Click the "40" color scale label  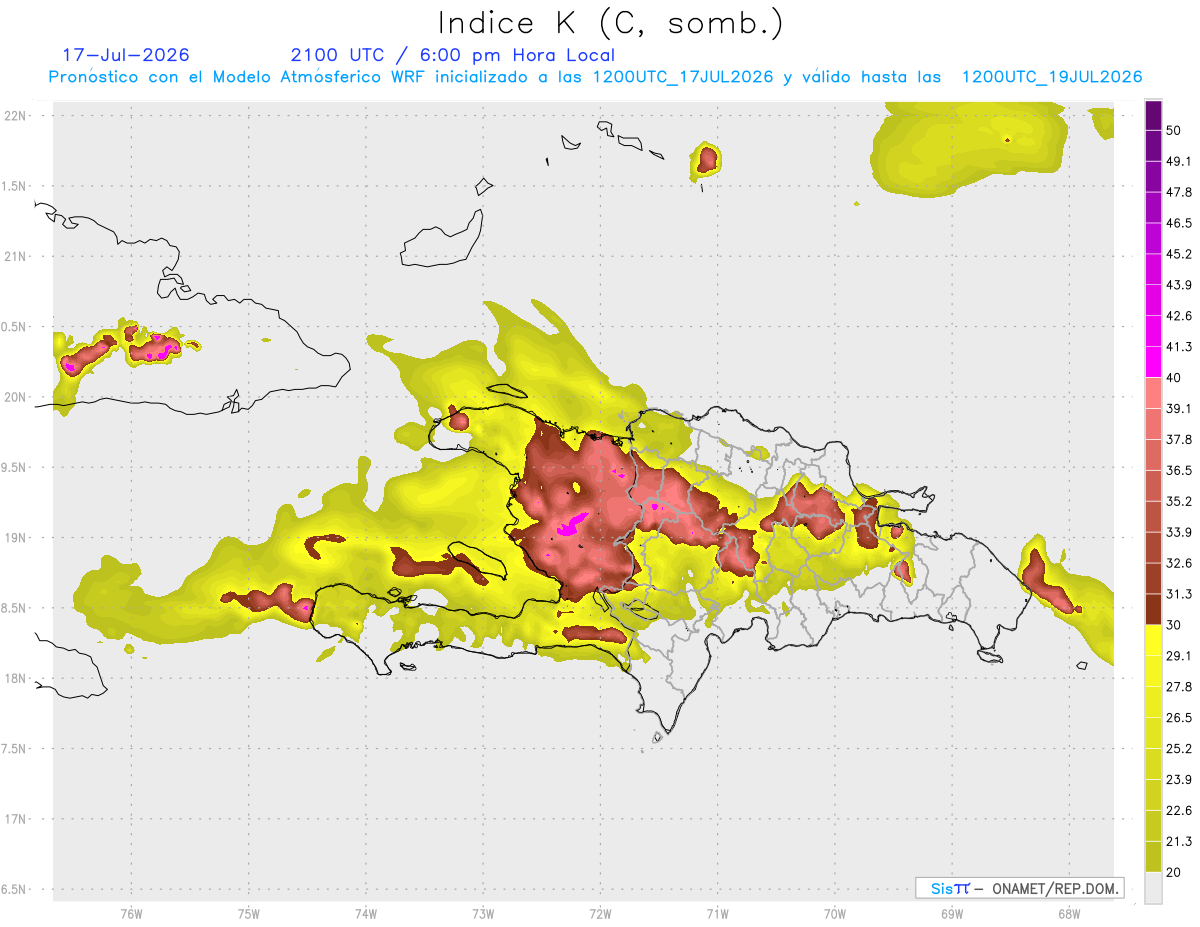click(1175, 378)
